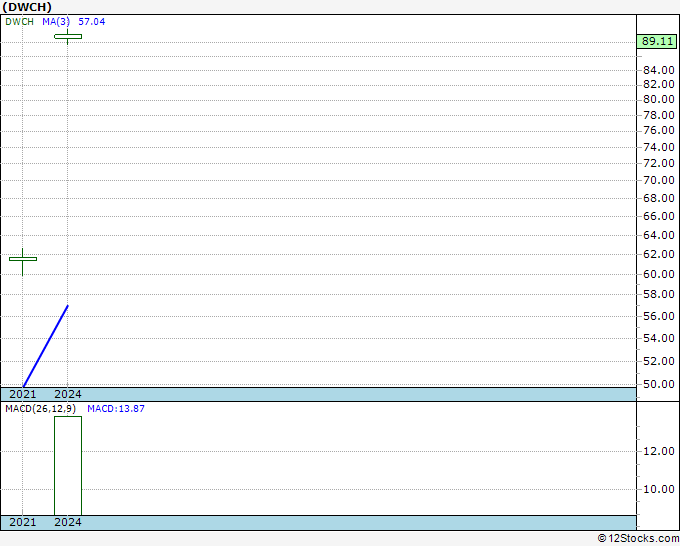This screenshot has width=680, height=546.
Task: Click 2021 on the MACD panel time axis
Action: pos(22,522)
